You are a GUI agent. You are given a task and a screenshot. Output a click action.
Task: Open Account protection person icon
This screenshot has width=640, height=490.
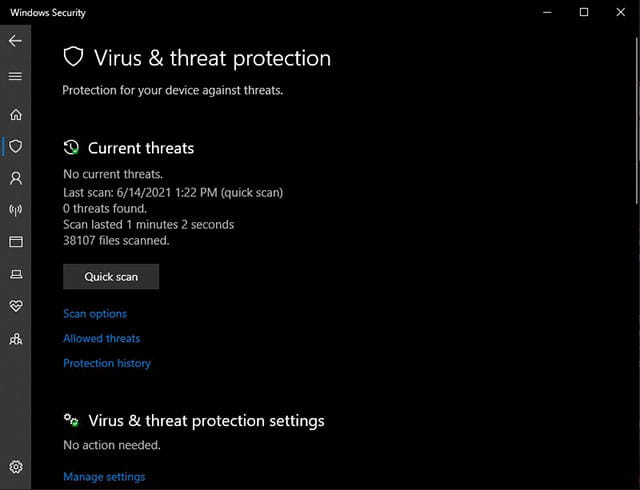tap(16, 178)
